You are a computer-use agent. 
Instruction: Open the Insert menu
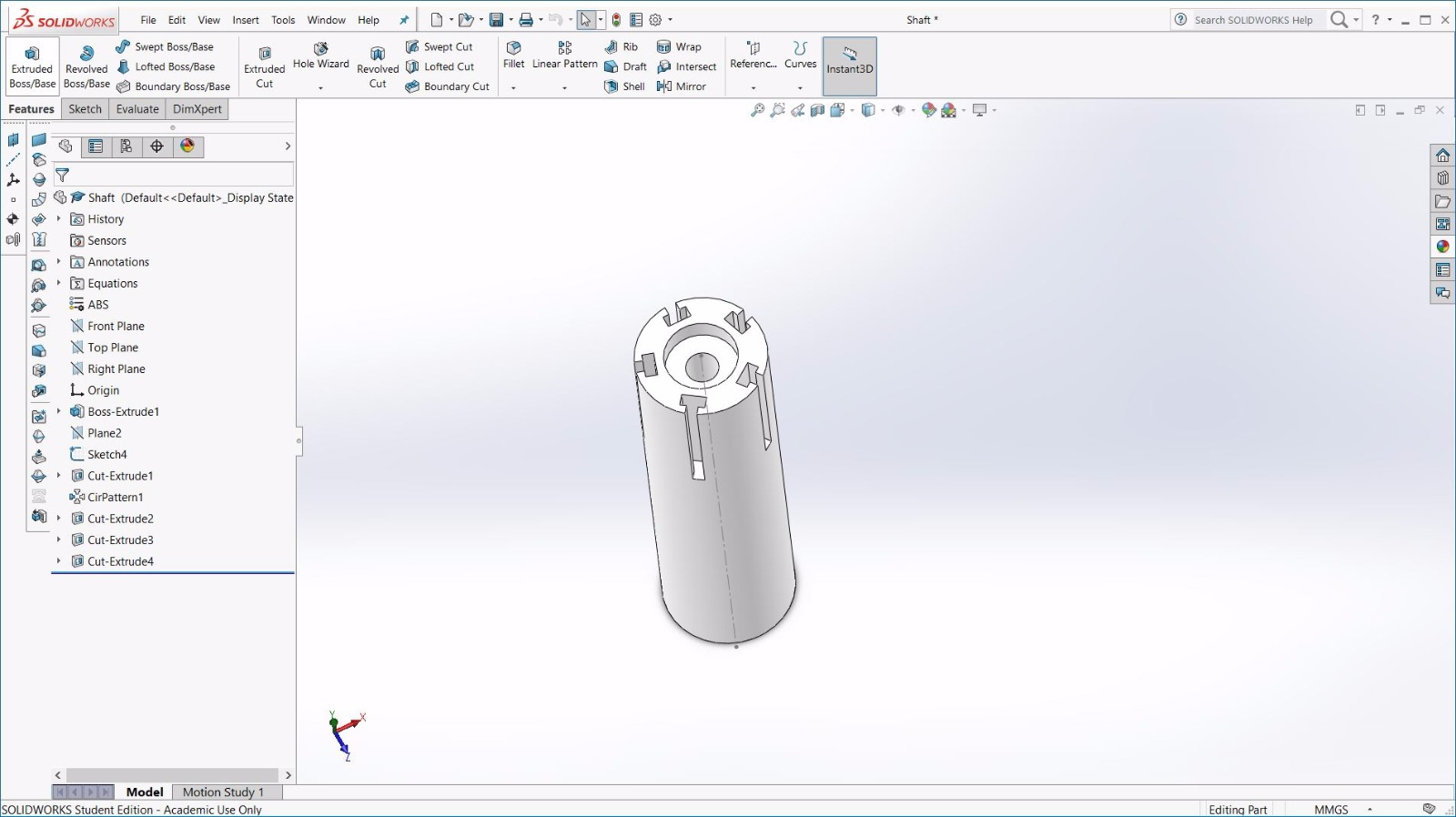point(246,20)
